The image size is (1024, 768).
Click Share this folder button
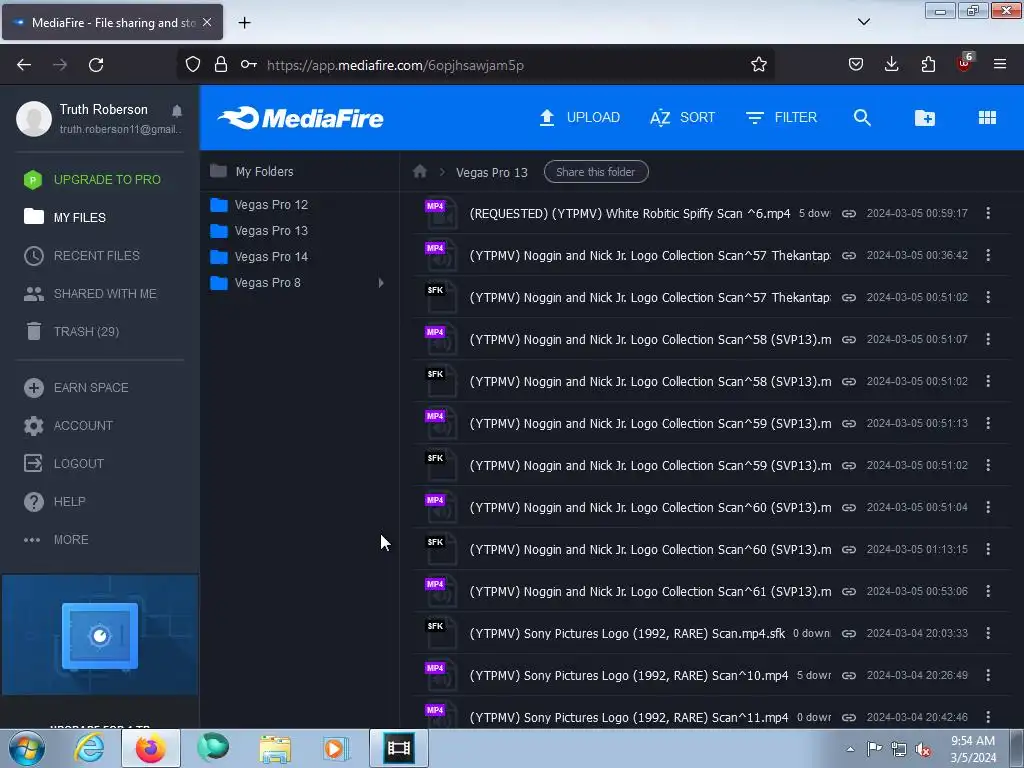[596, 172]
